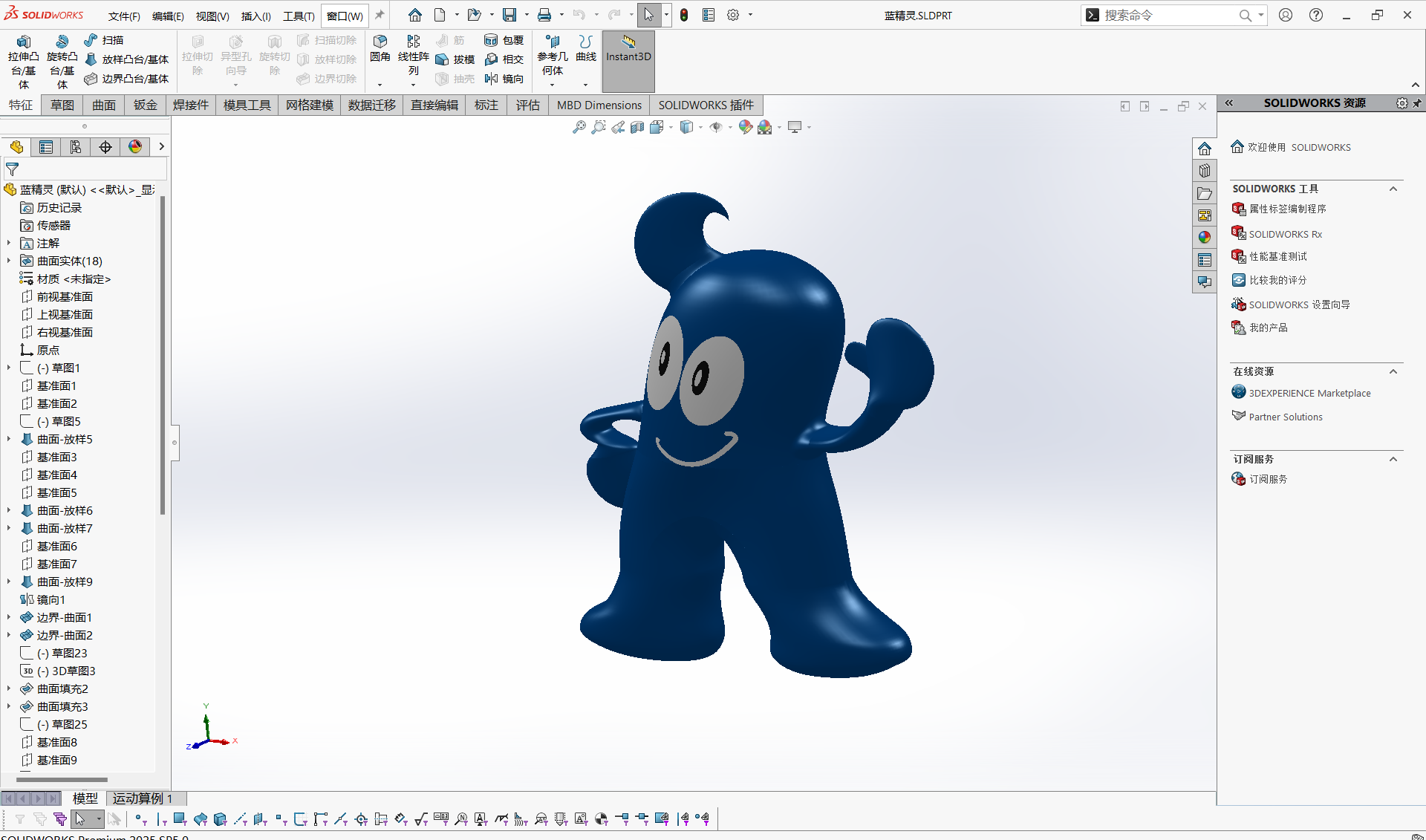
Task: Select the Extruded Boss/Base (拉伸凸台/基体) tool
Action: 23,62
